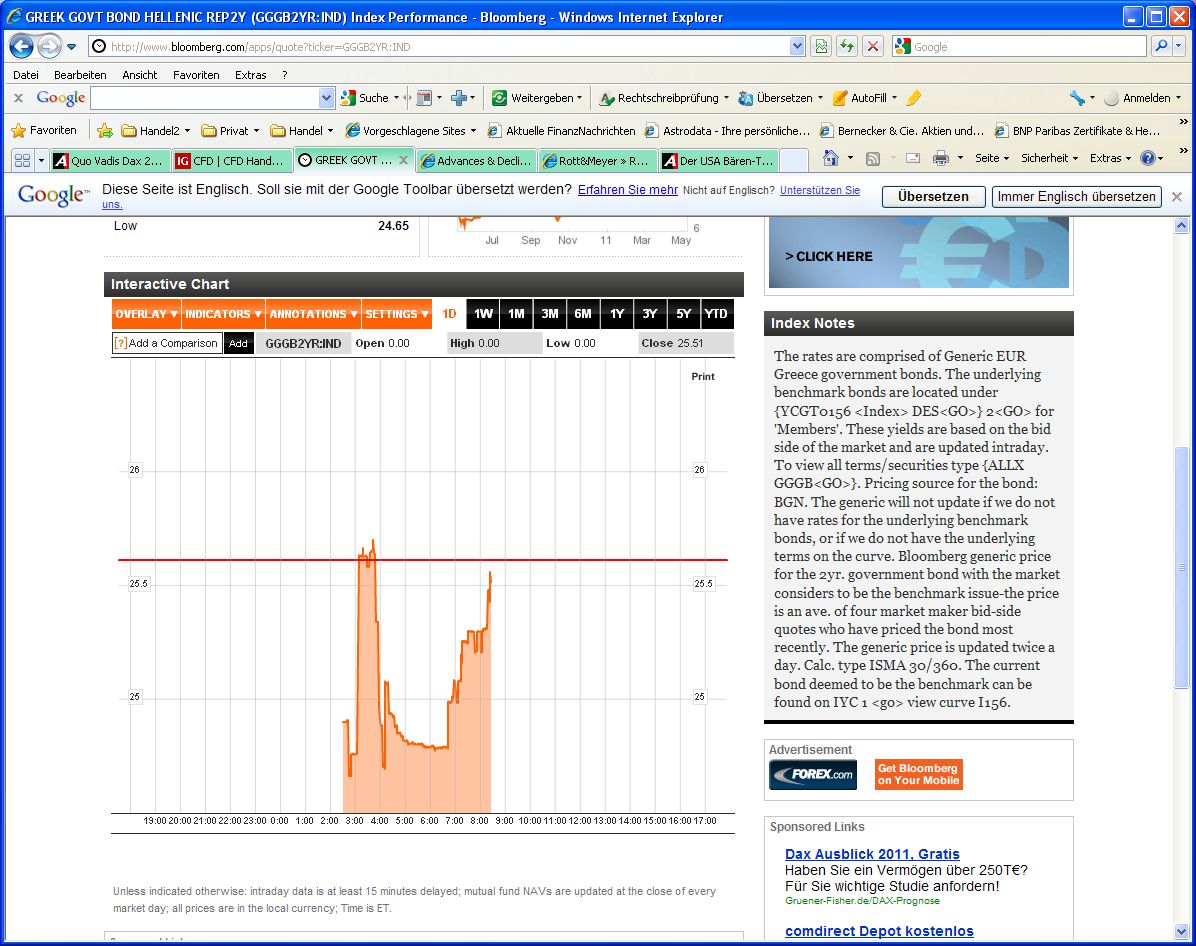Dismiss the translation bar with X
Image resolution: width=1196 pixels, height=946 pixels.
[1176, 197]
